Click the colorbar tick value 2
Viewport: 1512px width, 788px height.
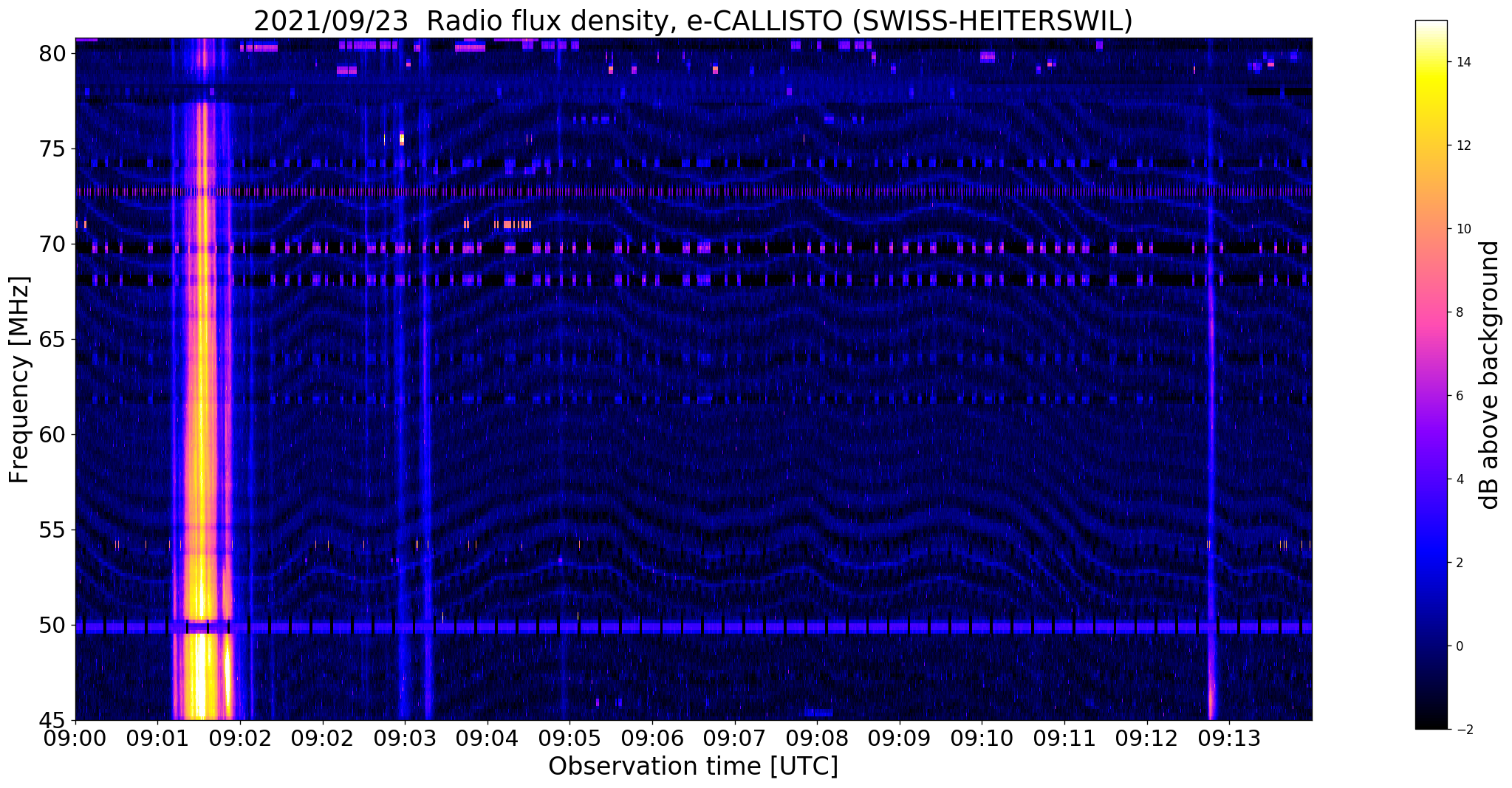(1459, 563)
